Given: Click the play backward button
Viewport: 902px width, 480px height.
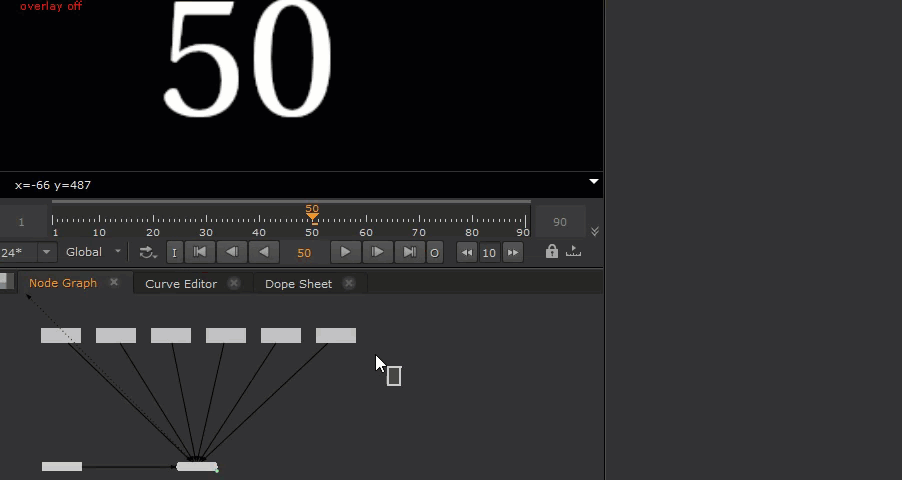Looking at the screenshot, I should pos(264,252).
